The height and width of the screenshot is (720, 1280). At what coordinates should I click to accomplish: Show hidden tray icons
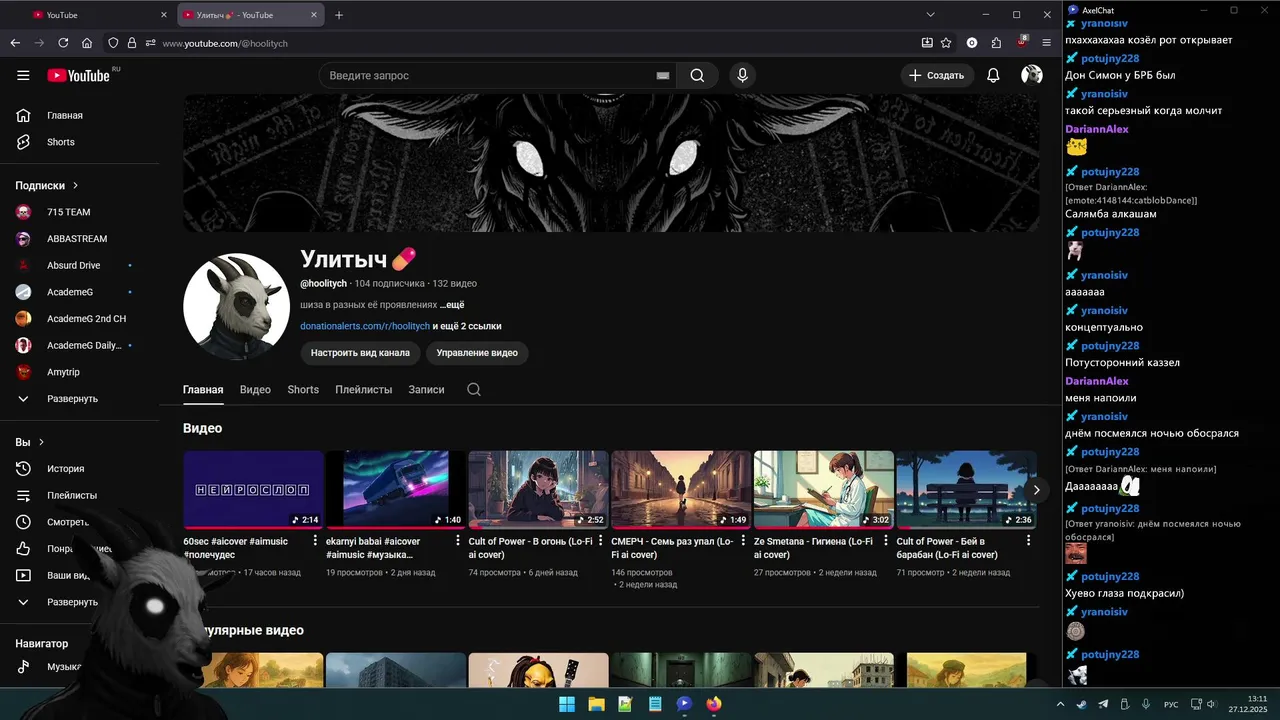point(1060,704)
